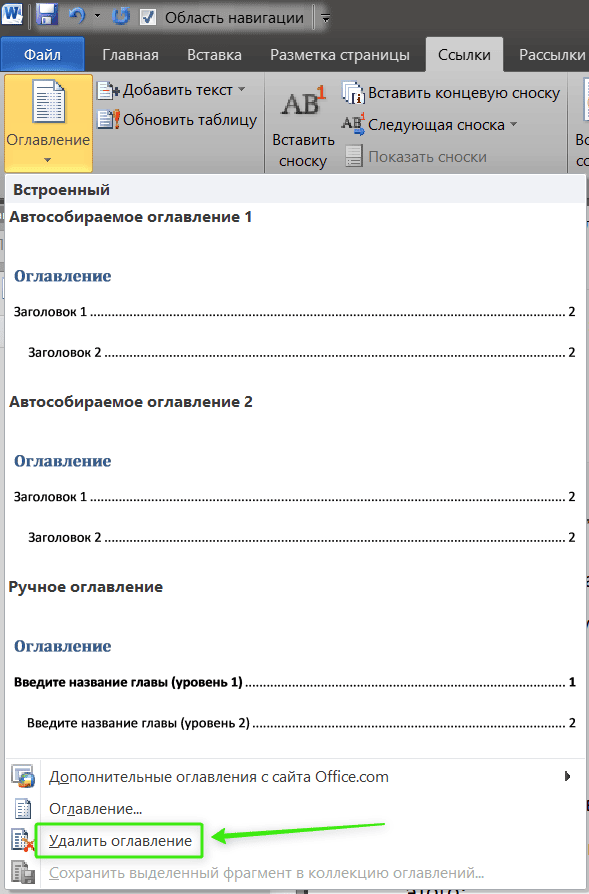Choose the Оглавление... menu entry
The height and width of the screenshot is (894, 589).
[x=95, y=808]
